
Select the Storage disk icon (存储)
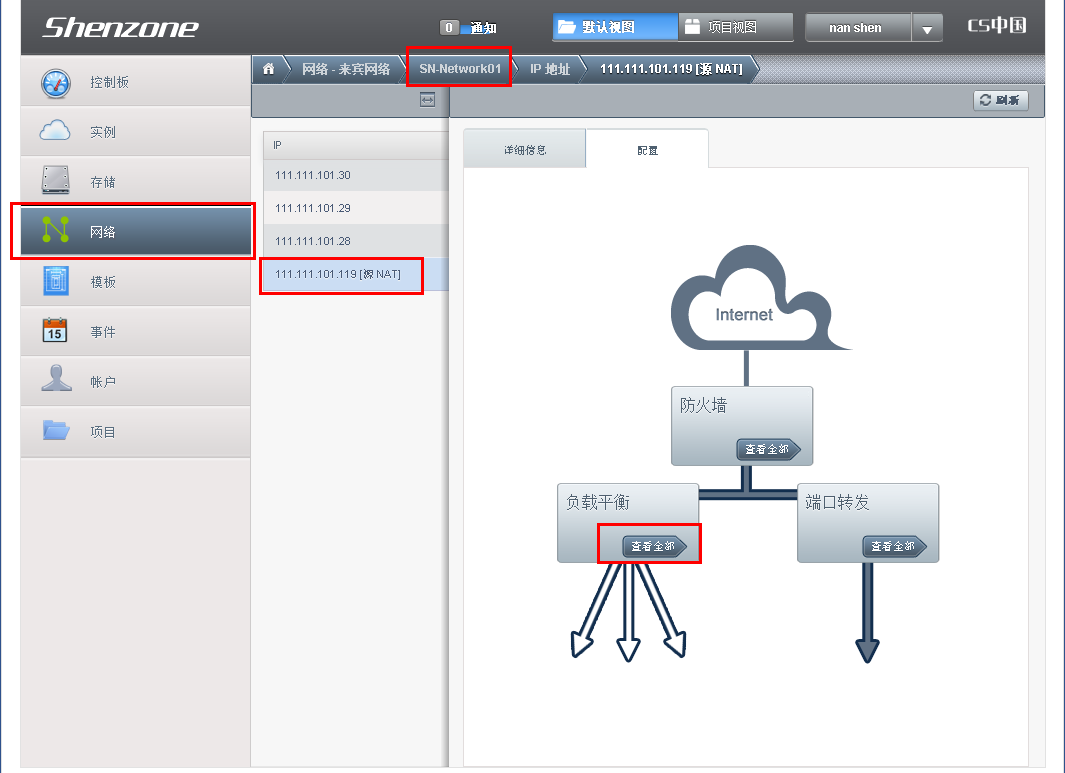pos(56,181)
